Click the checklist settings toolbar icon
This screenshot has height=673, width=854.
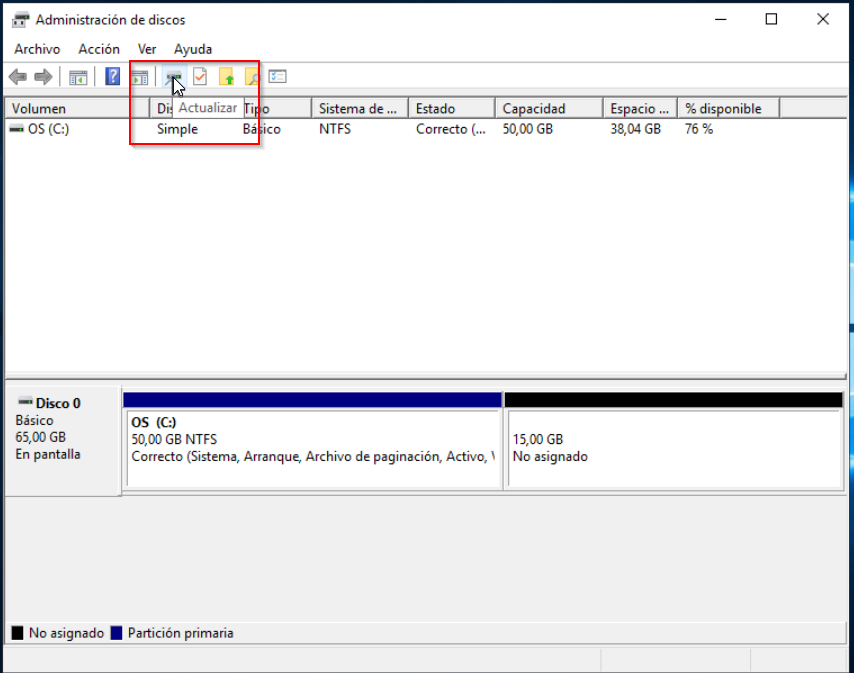coord(278,77)
